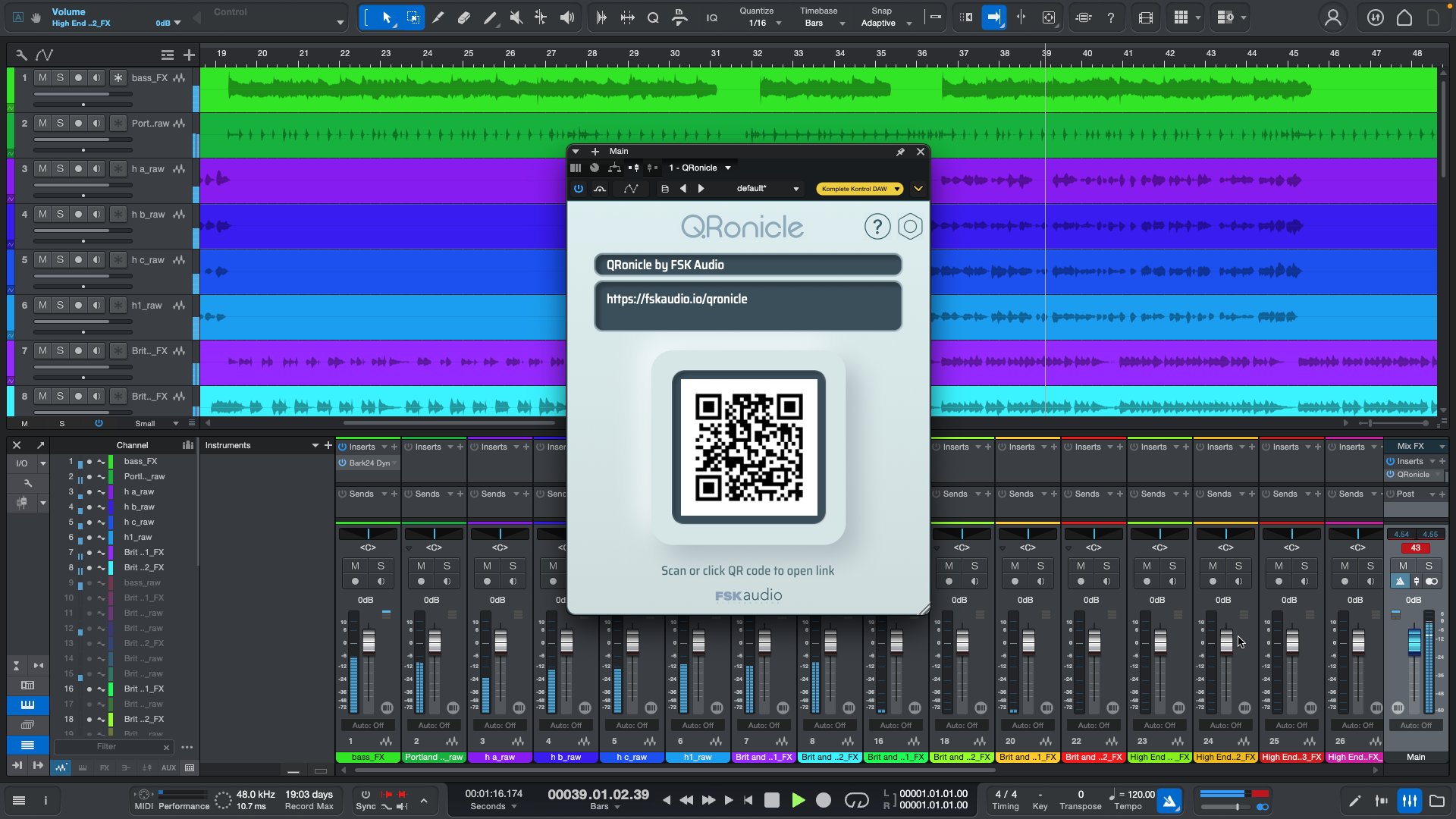
Task: Load next preset in plugin header
Action: point(701,189)
